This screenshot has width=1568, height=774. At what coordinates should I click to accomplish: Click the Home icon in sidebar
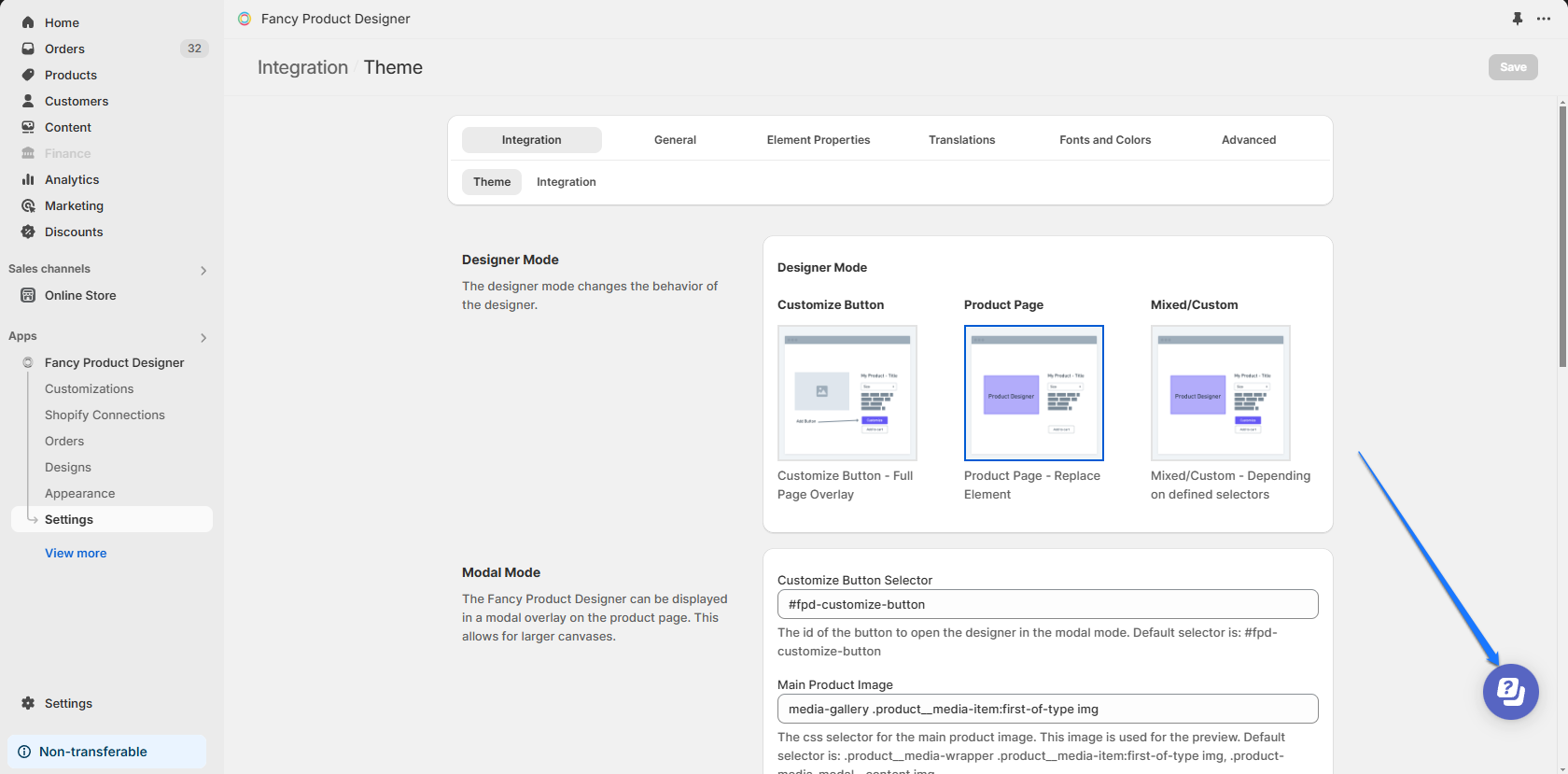28,22
